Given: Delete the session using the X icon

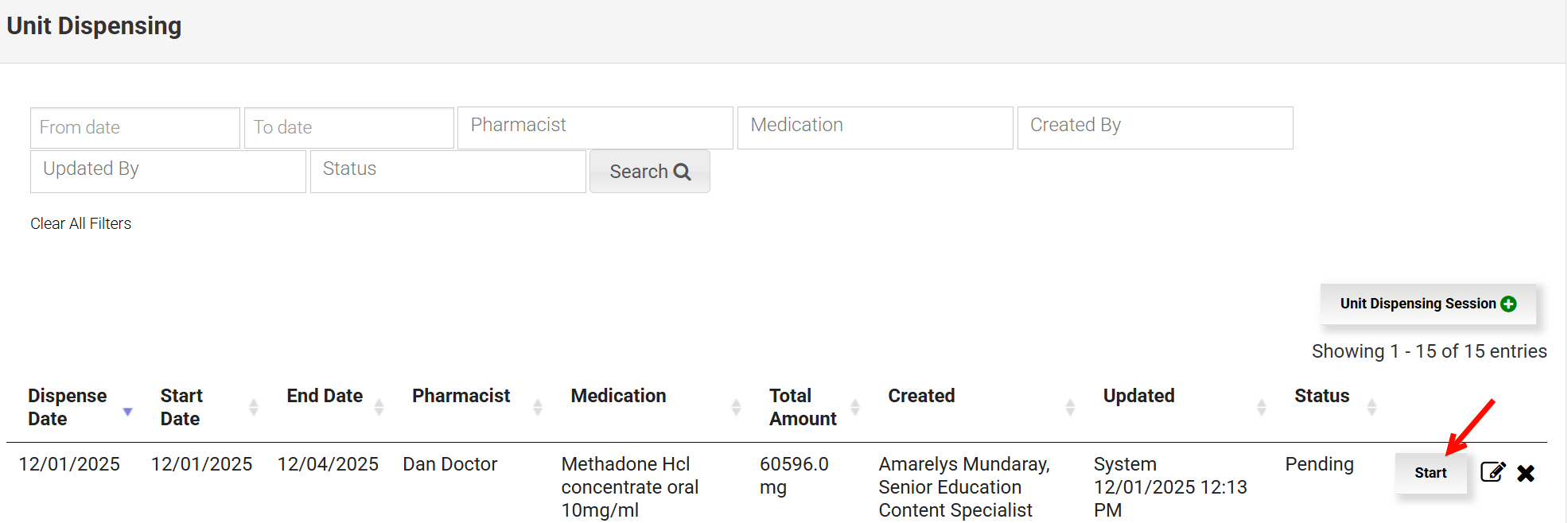Looking at the screenshot, I should coord(1525,474).
